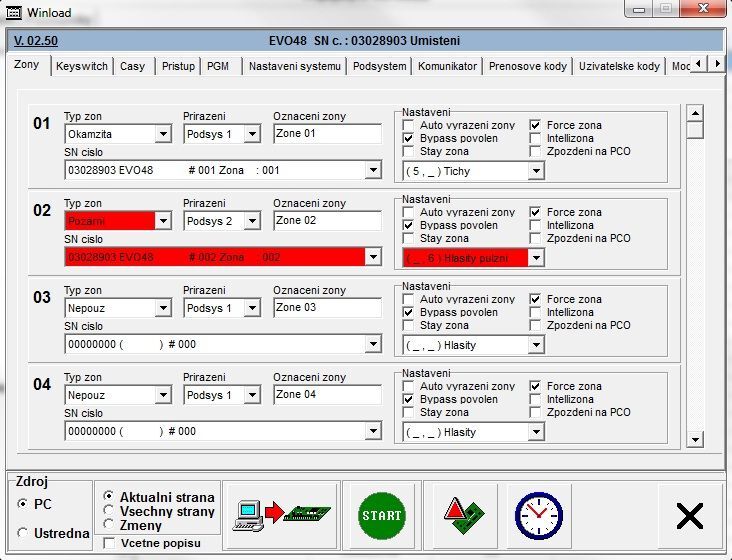The image size is (732, 560).
Task: Expand Prirazeni dropdown for zone 02
Action: tap(252, 221)
